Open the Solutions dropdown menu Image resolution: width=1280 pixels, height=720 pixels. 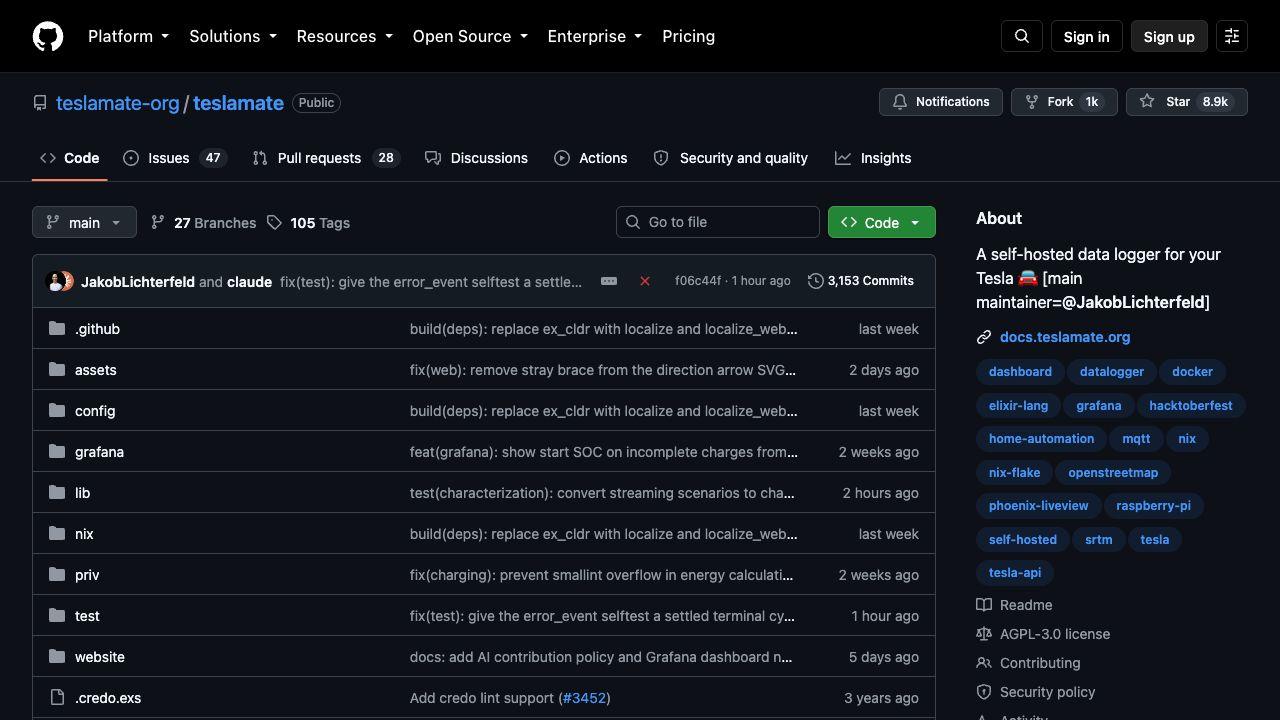coord(233,36)
